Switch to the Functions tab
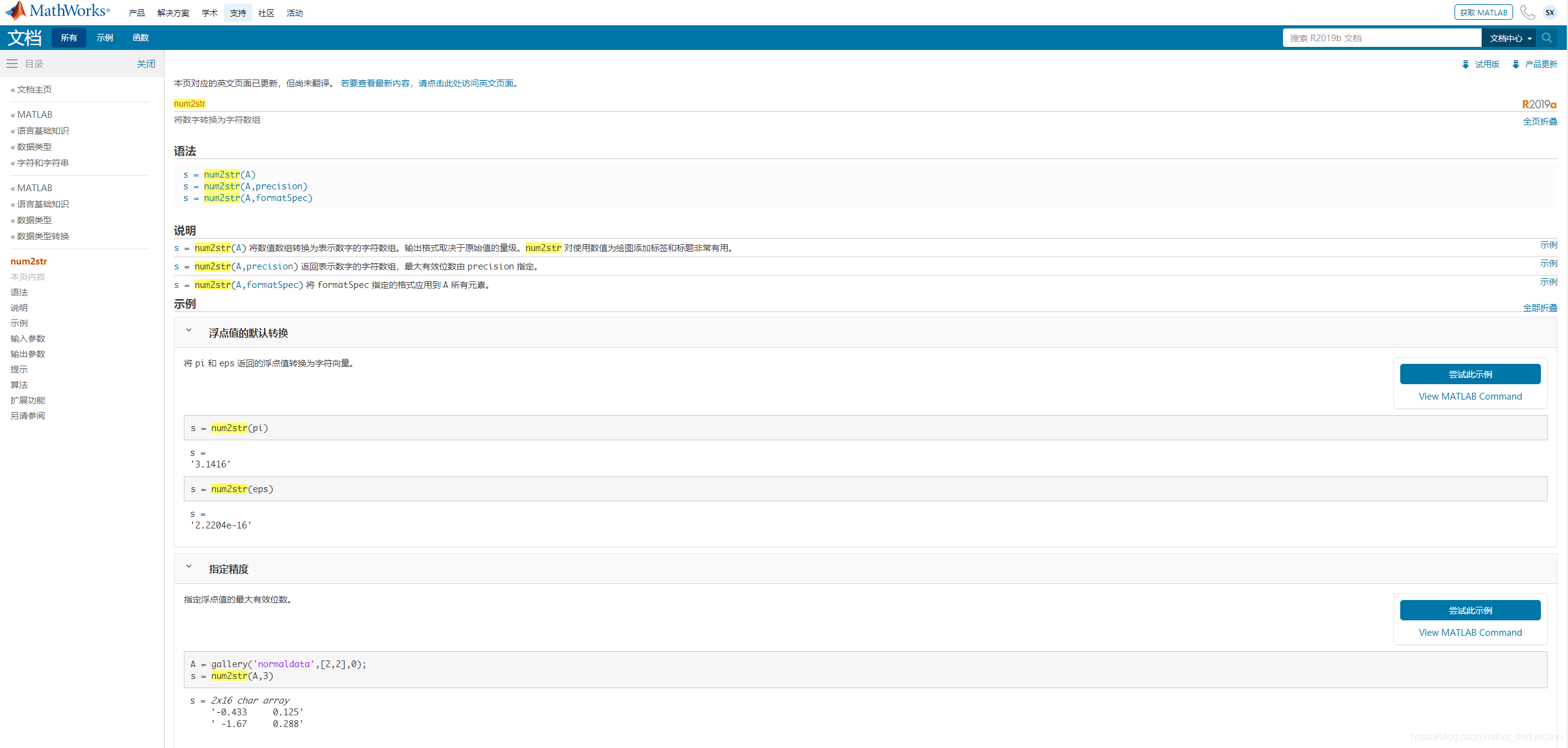1568x748 pixels. [141, 38]
